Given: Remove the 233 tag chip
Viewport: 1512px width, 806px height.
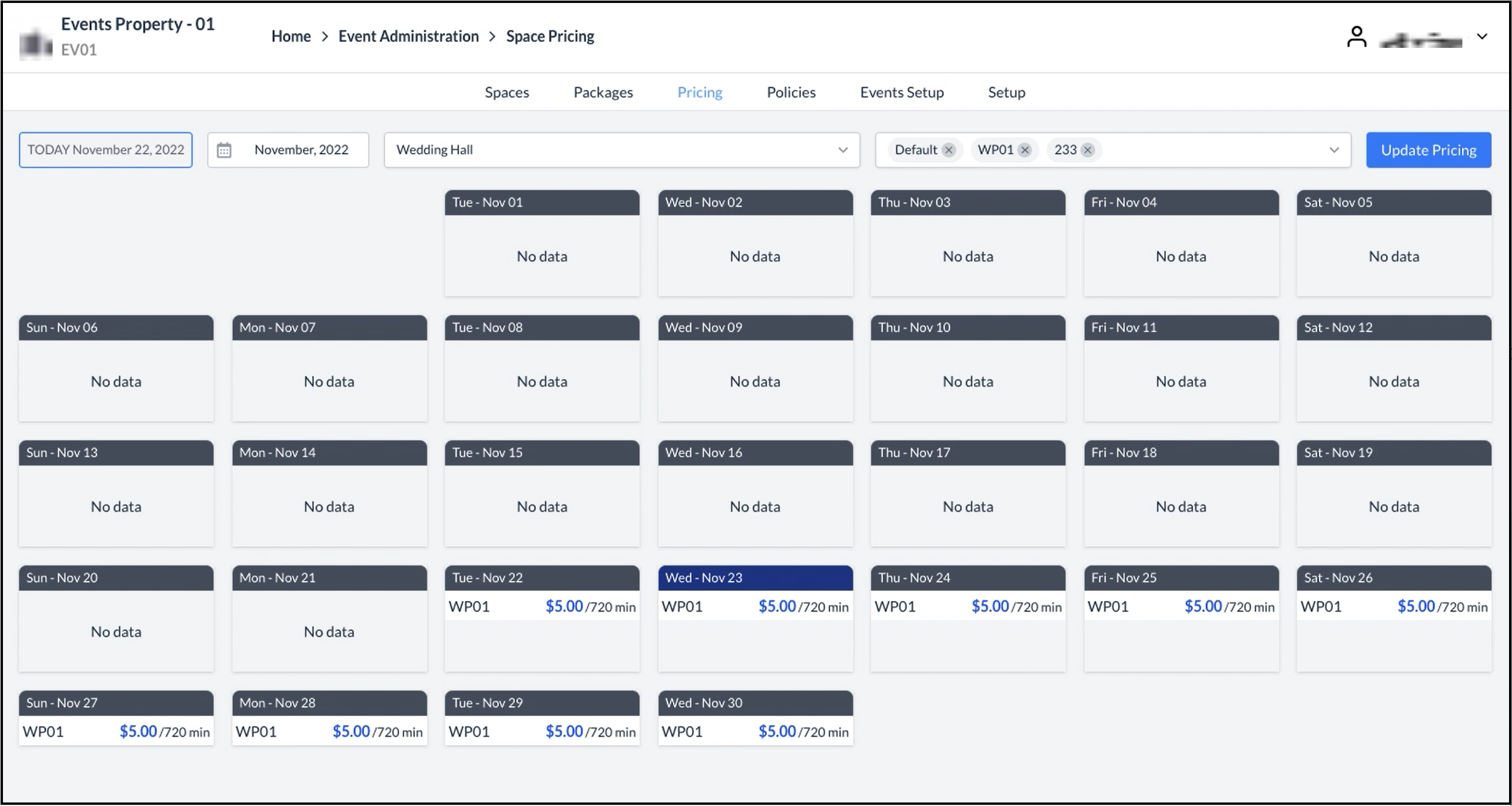Looking at the screenshot, I should (x=1087, y=150).
